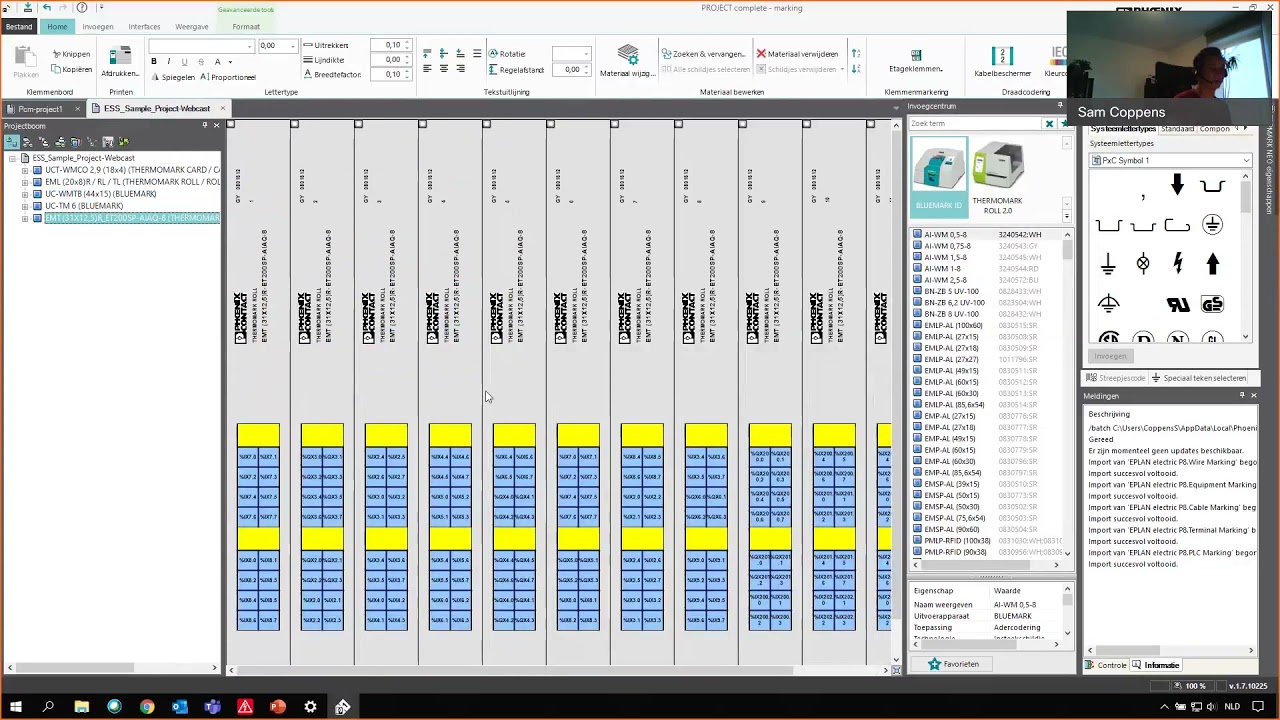
Task: Select the lightning bolt symbol
Action: click(1178, 264)
